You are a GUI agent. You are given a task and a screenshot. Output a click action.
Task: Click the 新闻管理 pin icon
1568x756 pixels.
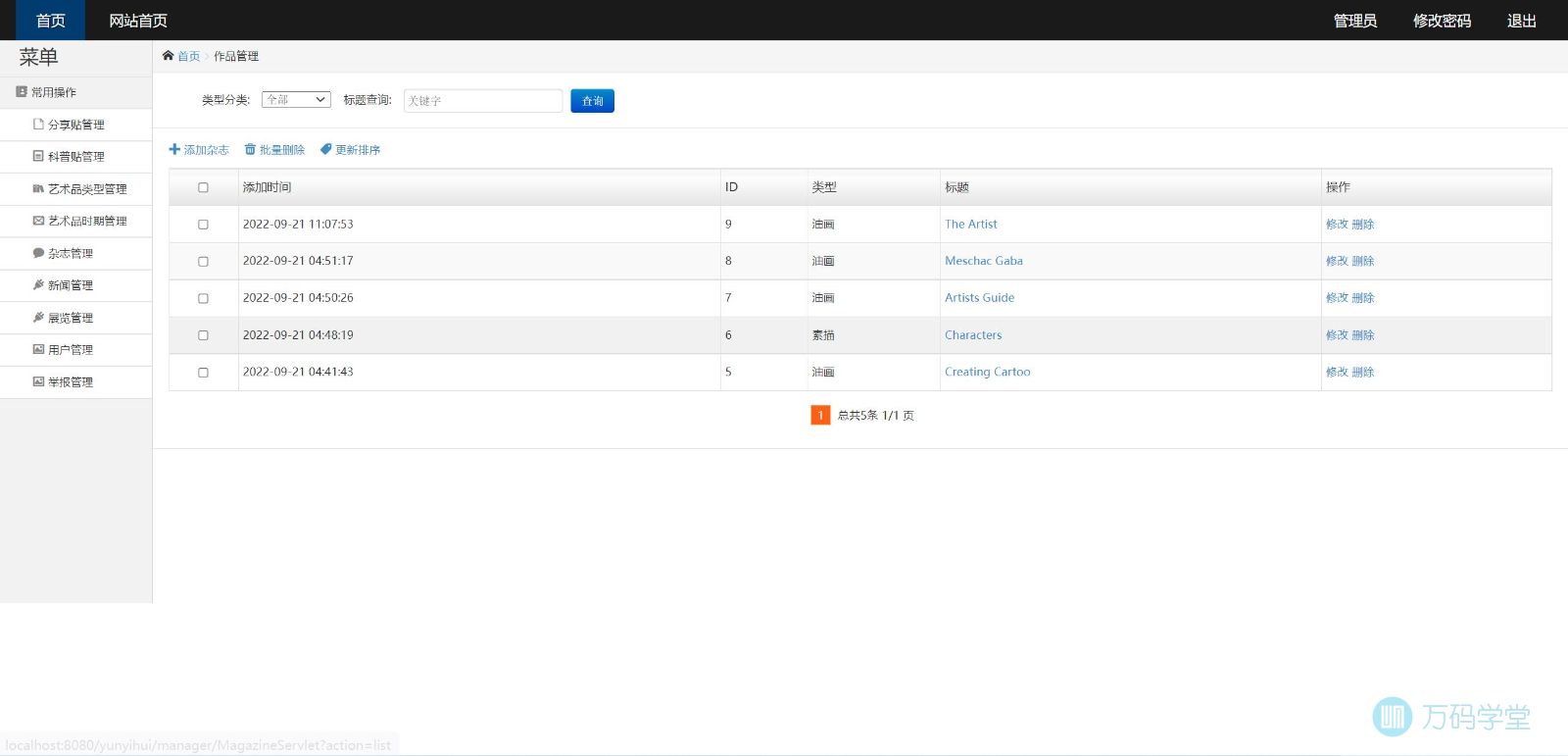38,285
